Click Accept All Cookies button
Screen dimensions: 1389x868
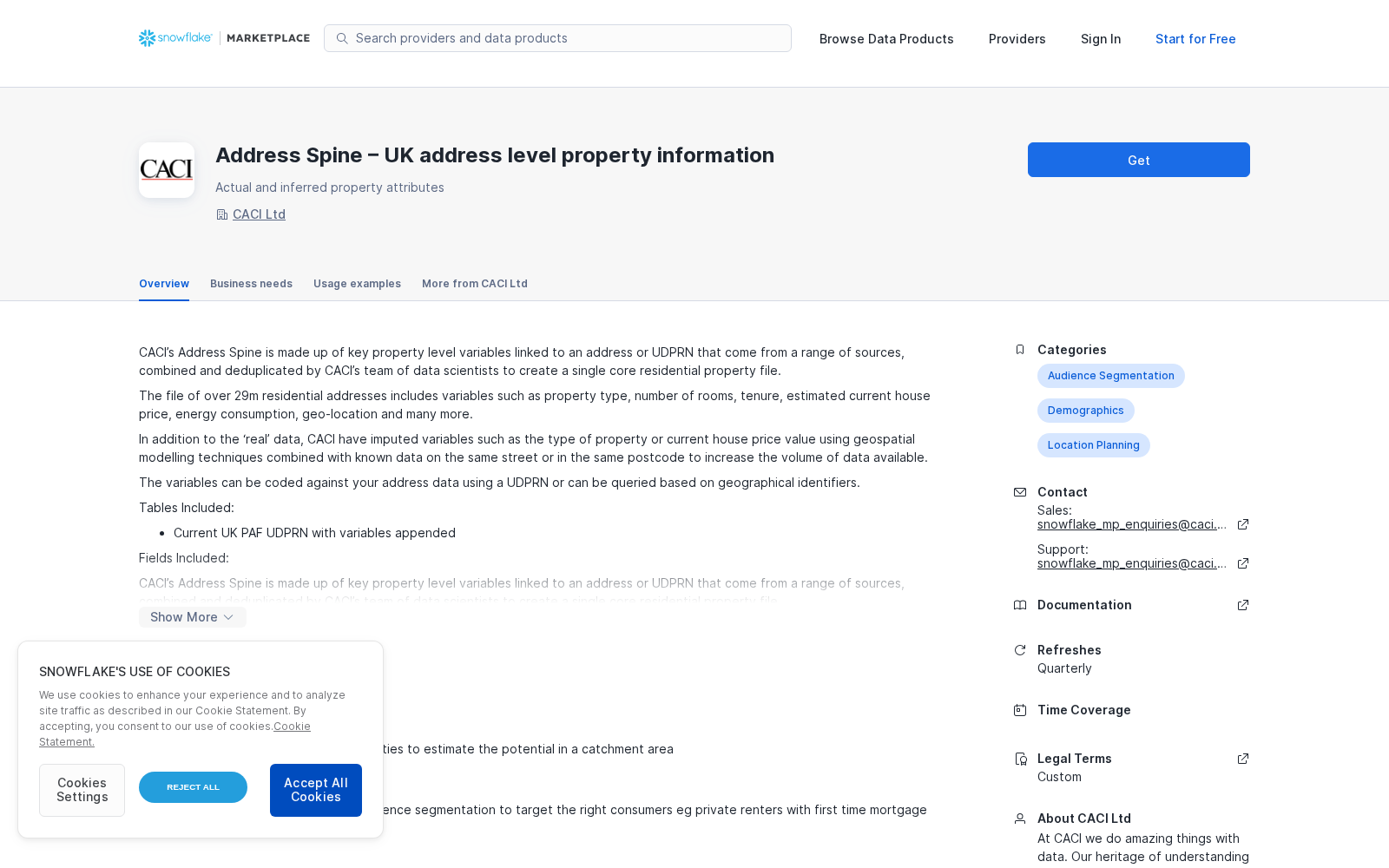(x=316, y=790)
